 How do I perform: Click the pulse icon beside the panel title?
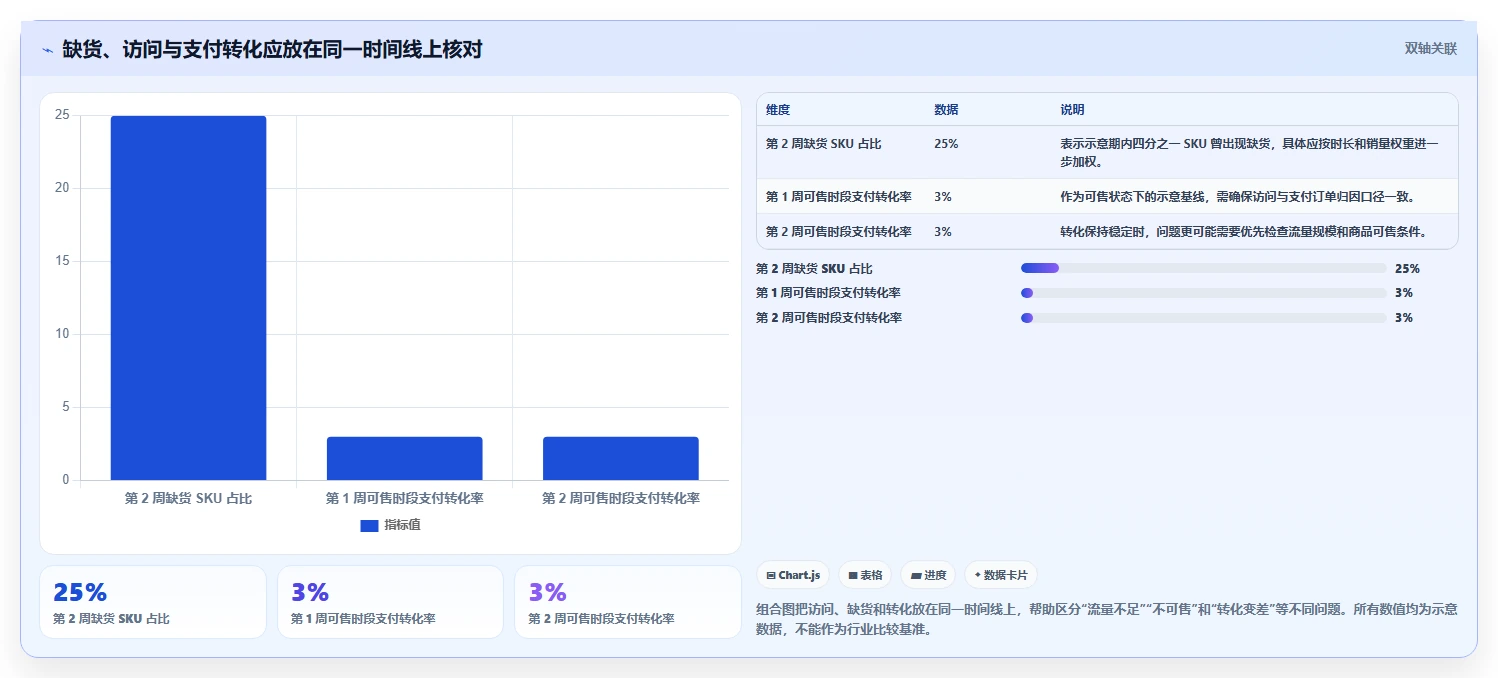[47, 50]
